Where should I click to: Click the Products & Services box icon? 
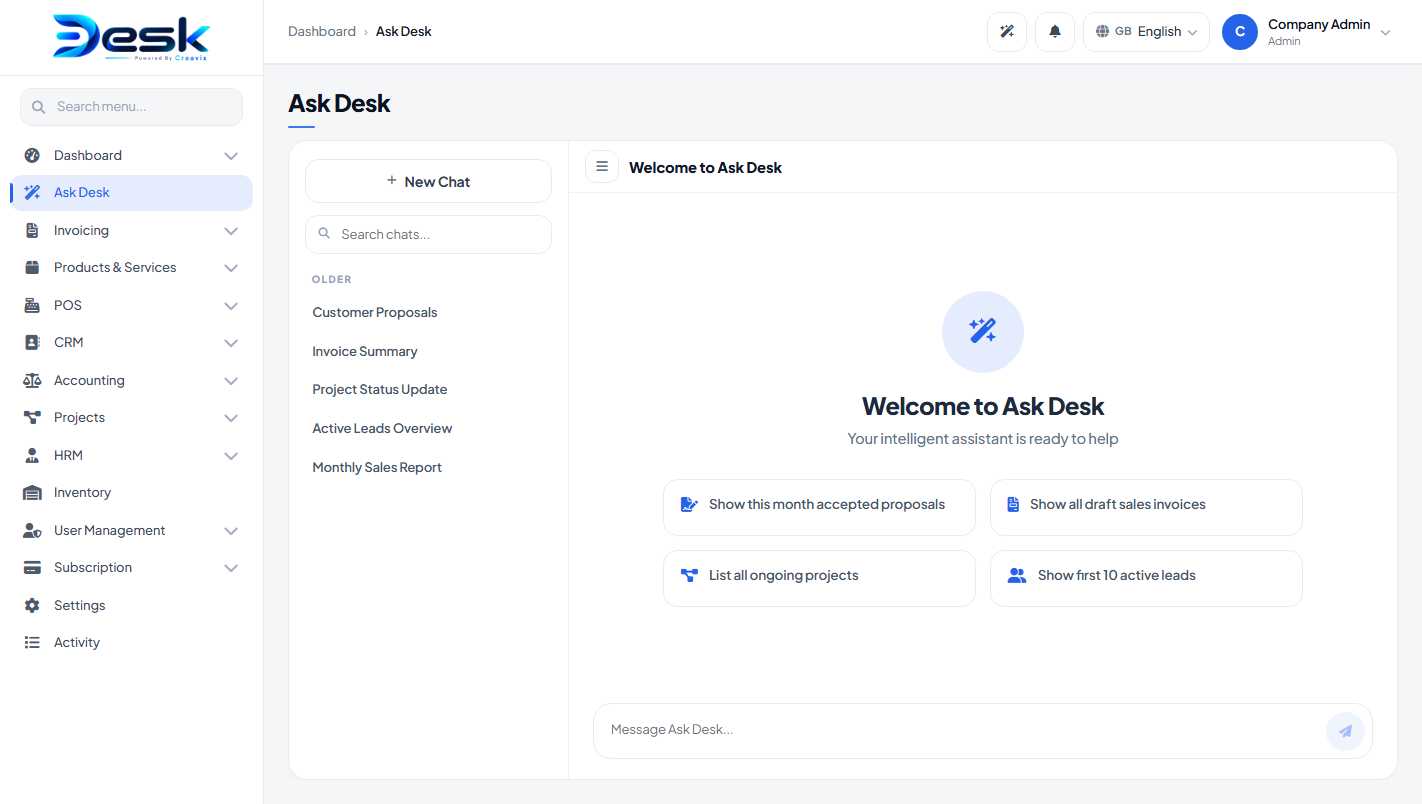[32, 268]
